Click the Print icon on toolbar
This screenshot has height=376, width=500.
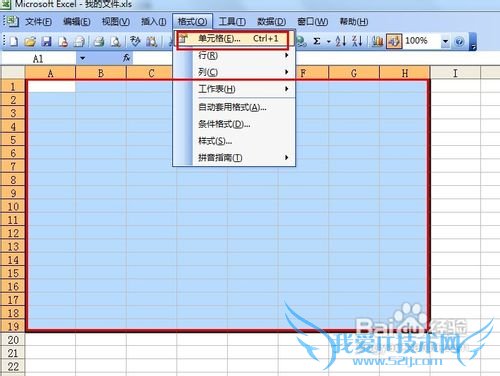click(98, 42)
